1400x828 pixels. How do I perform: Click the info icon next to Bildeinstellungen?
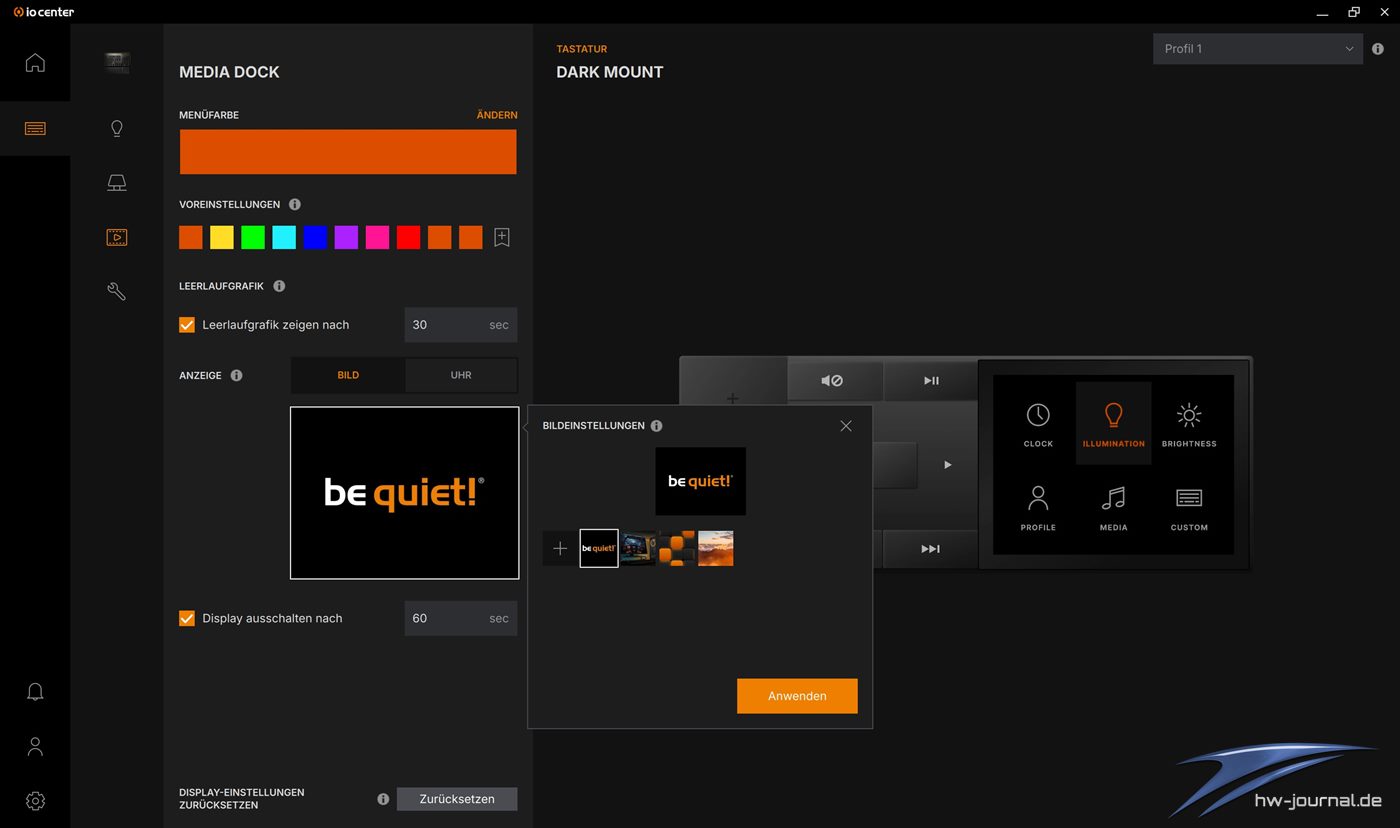coord(656,426)
